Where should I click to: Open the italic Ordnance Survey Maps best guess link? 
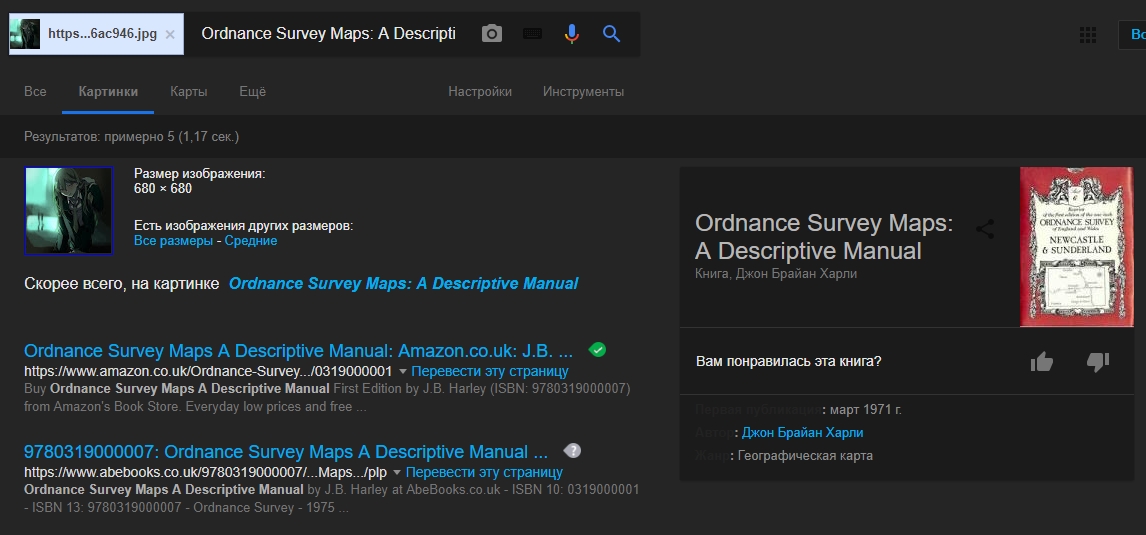[403, 284]
